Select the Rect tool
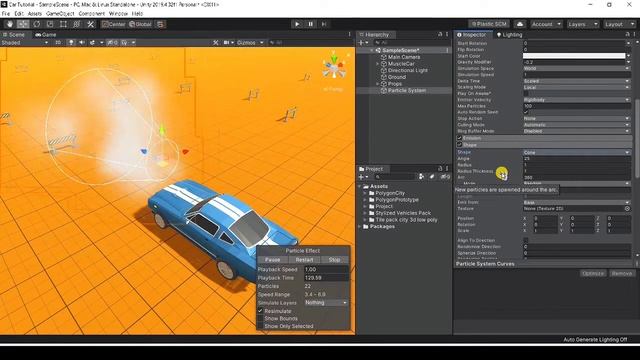 [x=63, y=24]
